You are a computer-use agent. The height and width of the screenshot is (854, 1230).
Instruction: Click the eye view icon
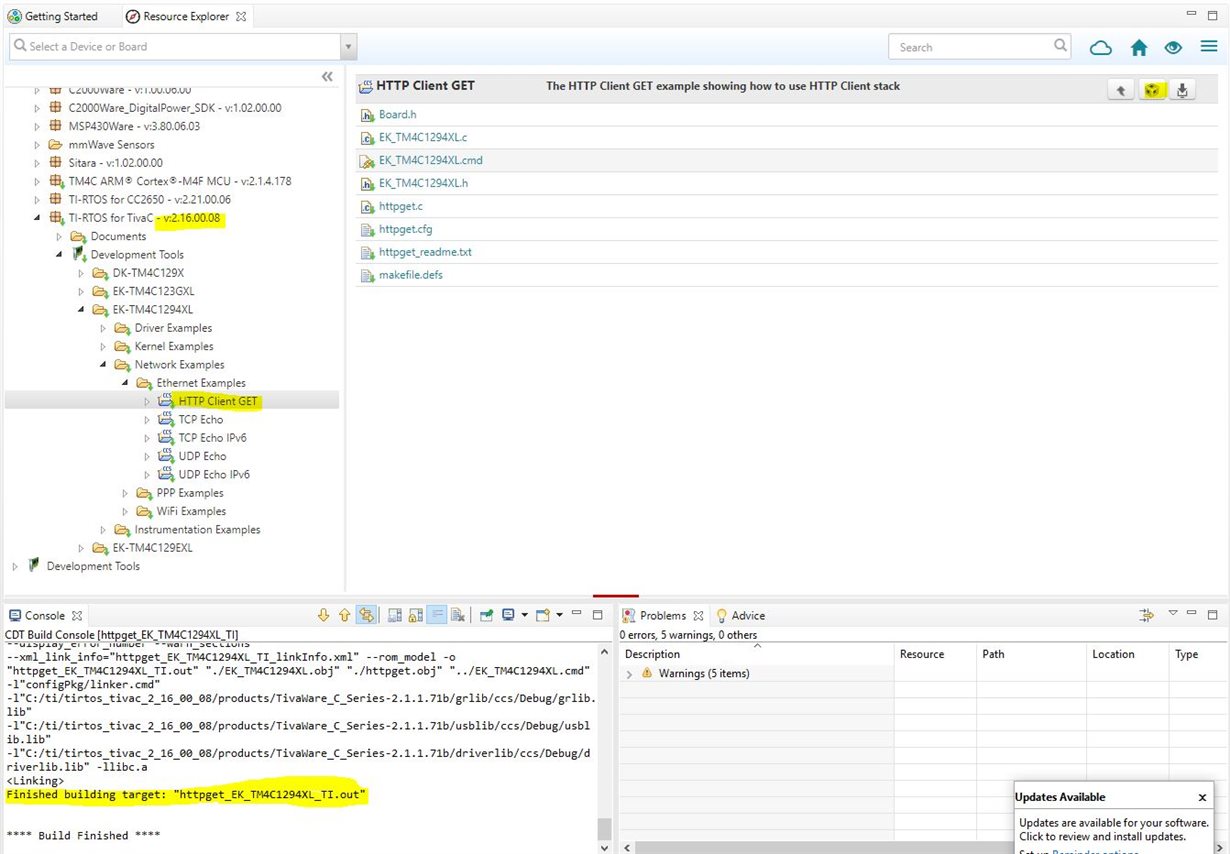click(x=1173, y=47)
